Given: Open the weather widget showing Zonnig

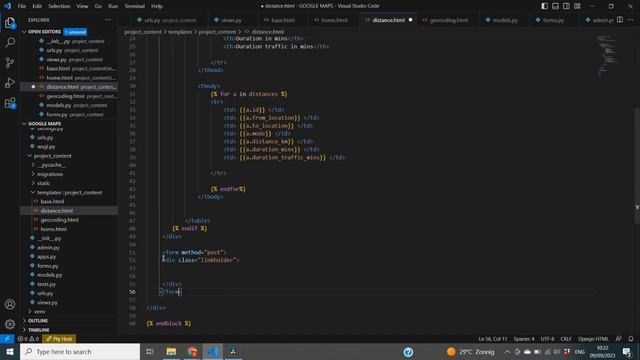Looking at the screenshot, I should [470, 352].
